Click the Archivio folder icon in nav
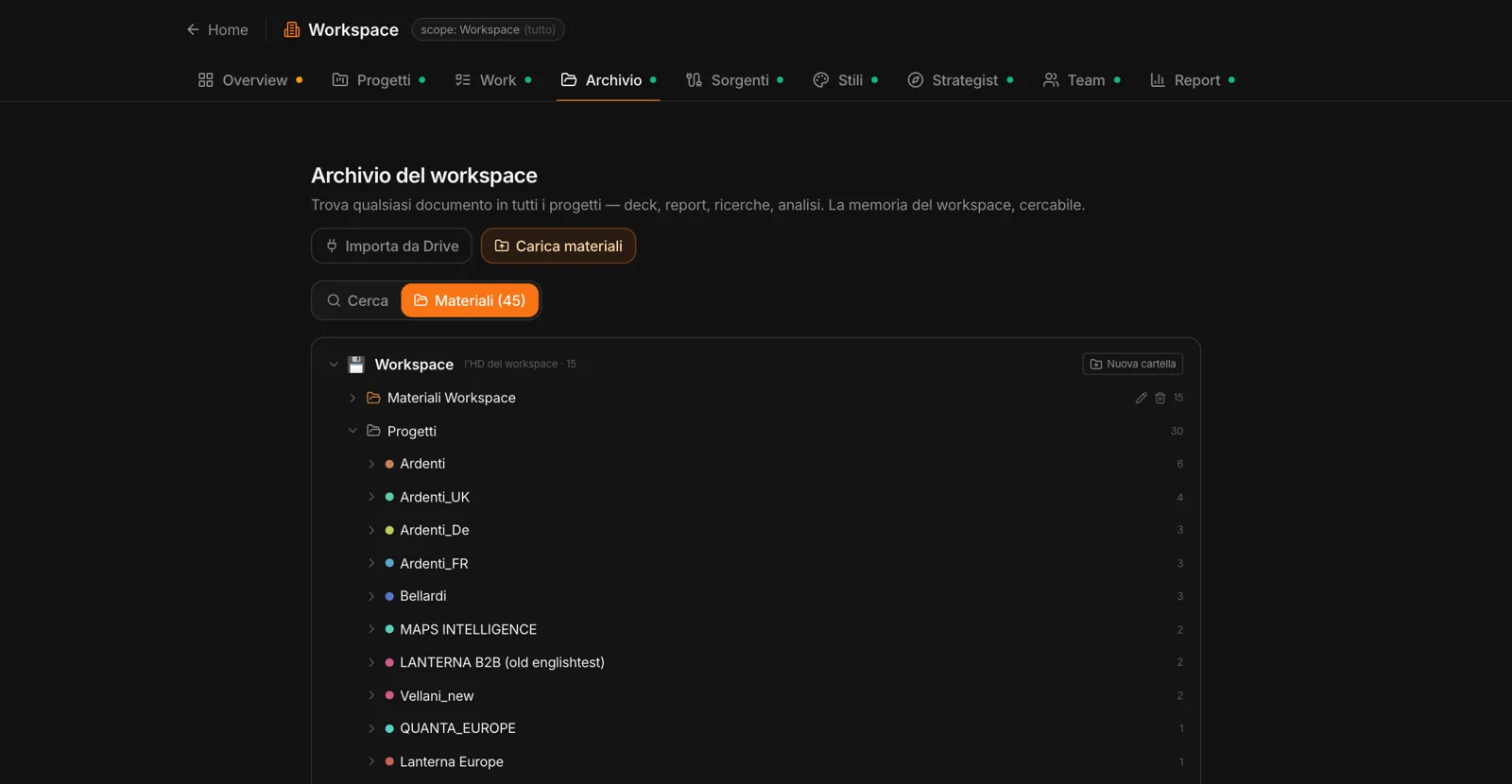Image resolution: width=1512 pixels, height=784 pixels. point(569,80)
